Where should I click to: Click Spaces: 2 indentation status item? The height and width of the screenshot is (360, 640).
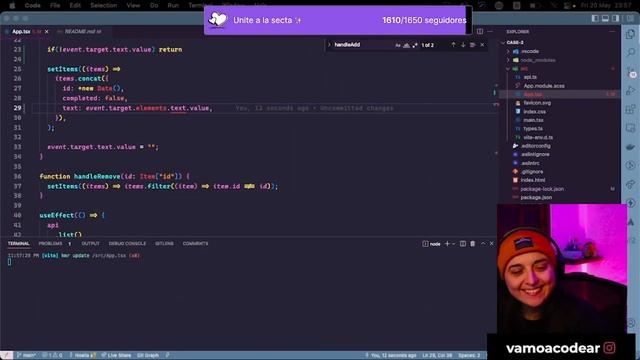tap(469, 355)
